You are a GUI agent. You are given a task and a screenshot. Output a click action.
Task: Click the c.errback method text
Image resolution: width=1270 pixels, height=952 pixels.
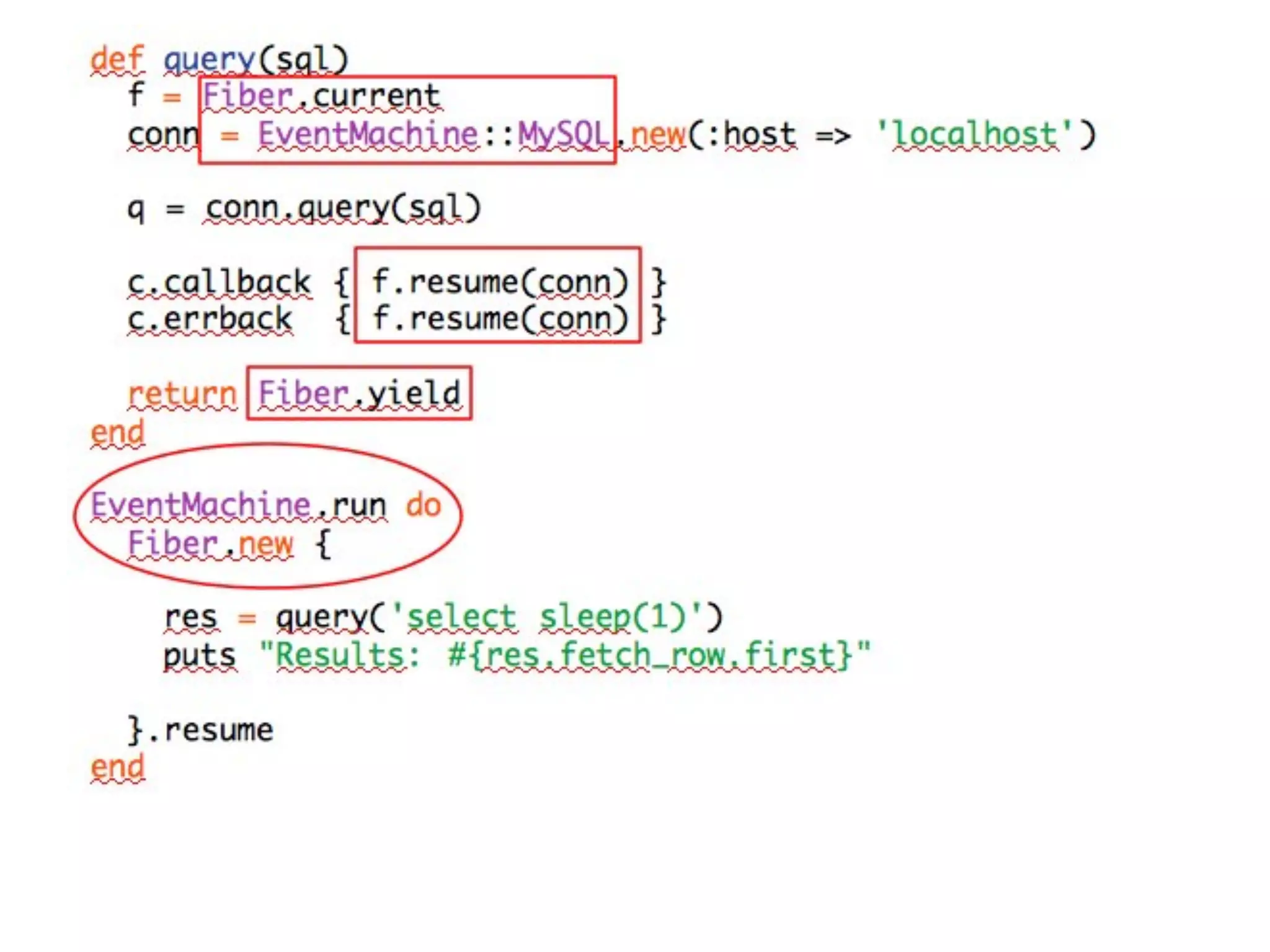point(209,319)
